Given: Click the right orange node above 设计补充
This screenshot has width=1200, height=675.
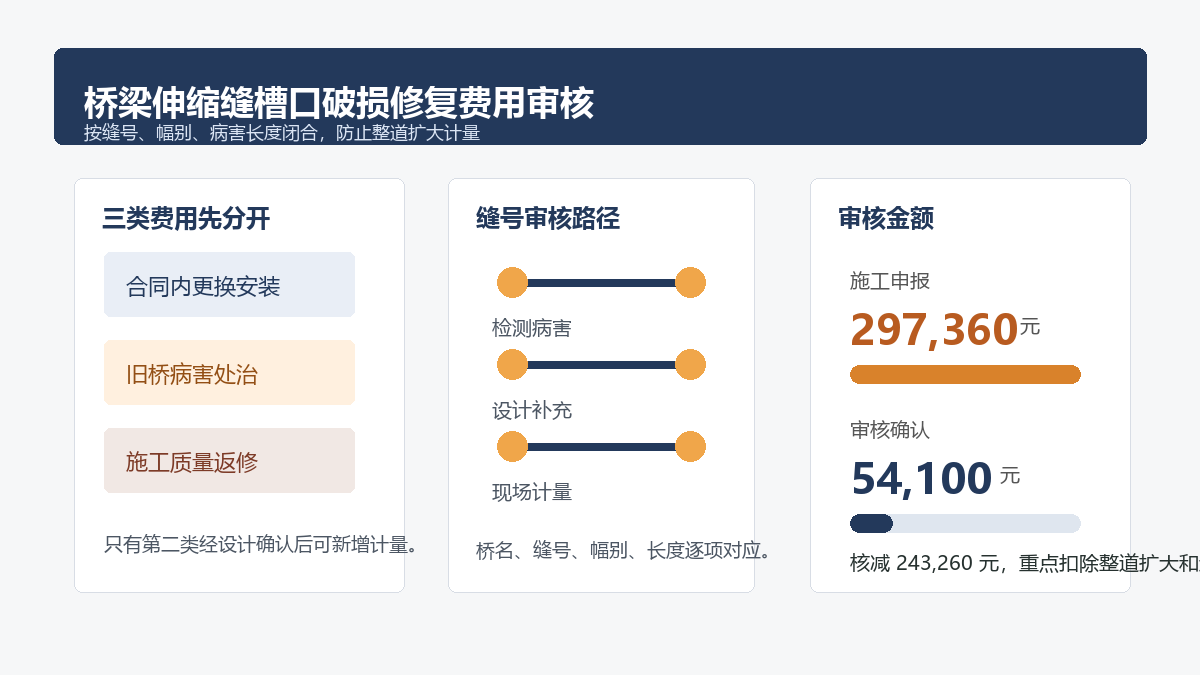Looking at the screenshot, I should coord(690,365).
